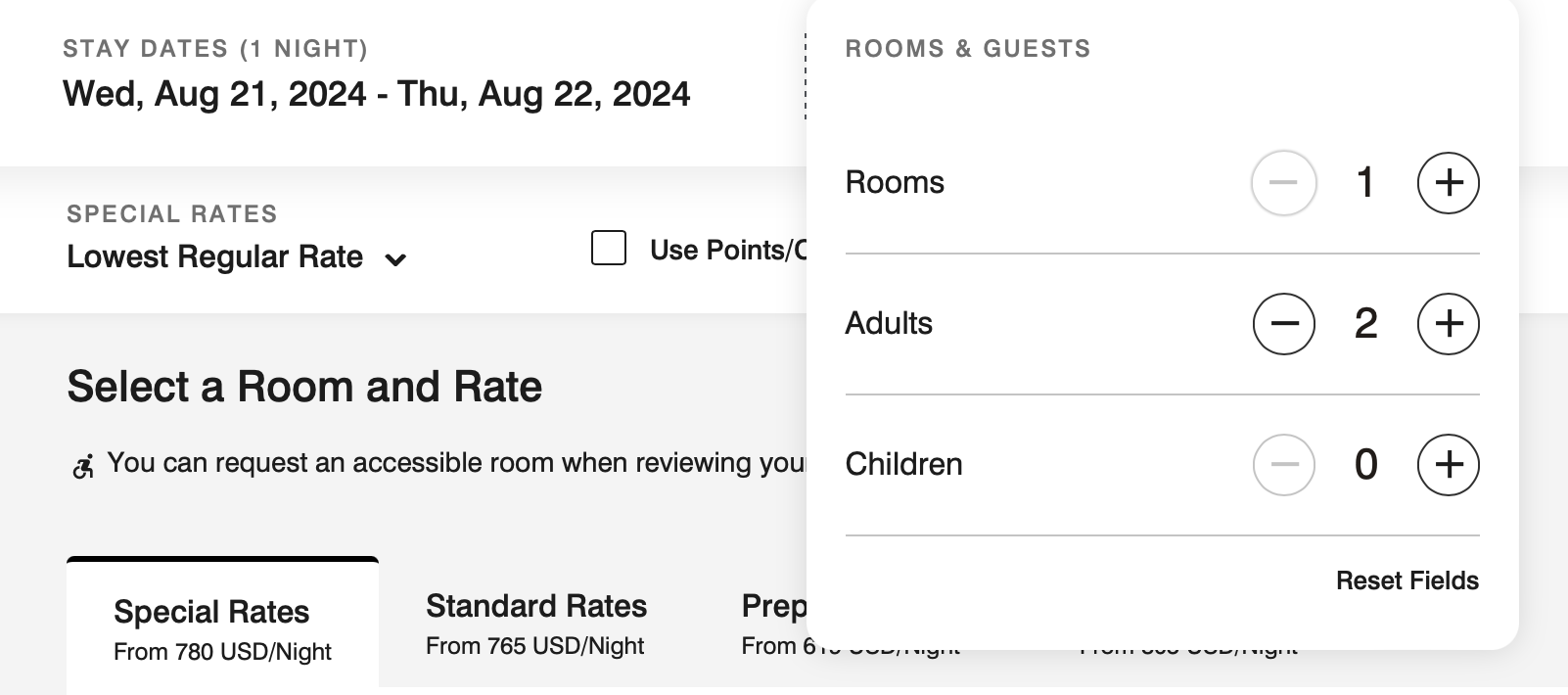Viewport: 1568px width, 695px height.
Task: Click the Rooms quantity value
Action: [x=1365, y=183]
